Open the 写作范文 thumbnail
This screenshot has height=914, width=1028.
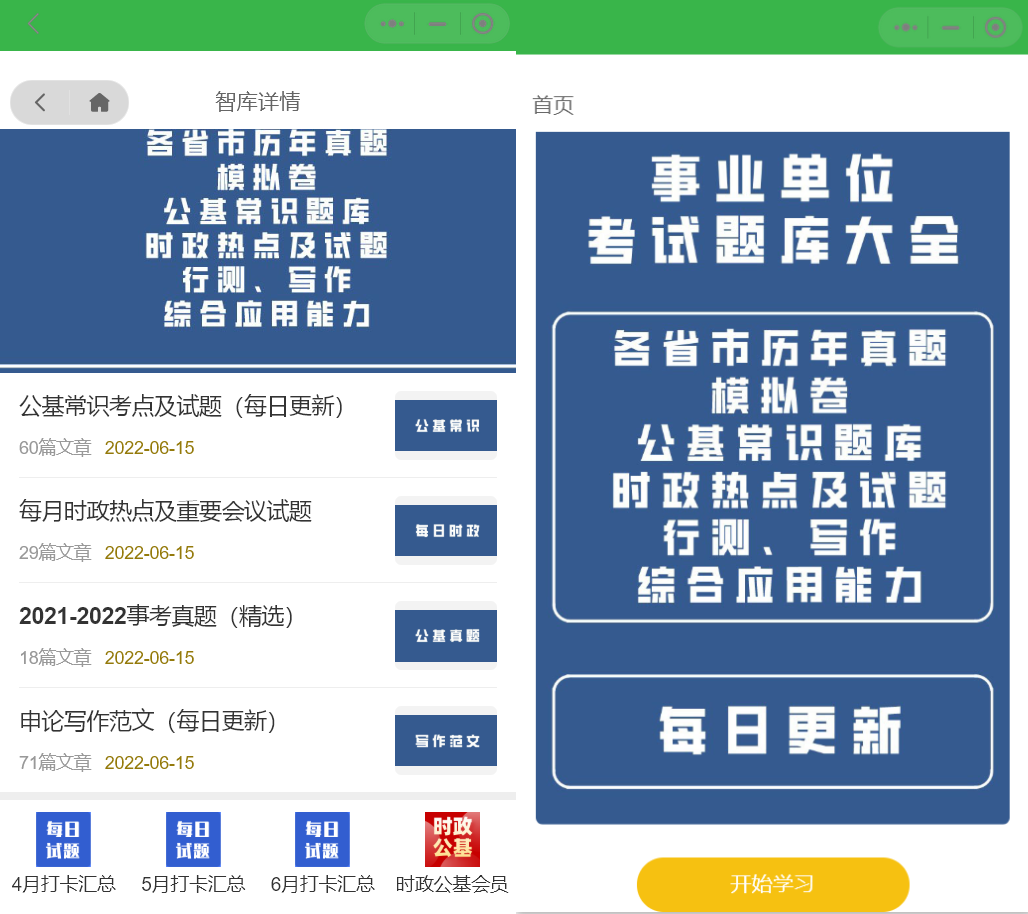click(446, 740)
